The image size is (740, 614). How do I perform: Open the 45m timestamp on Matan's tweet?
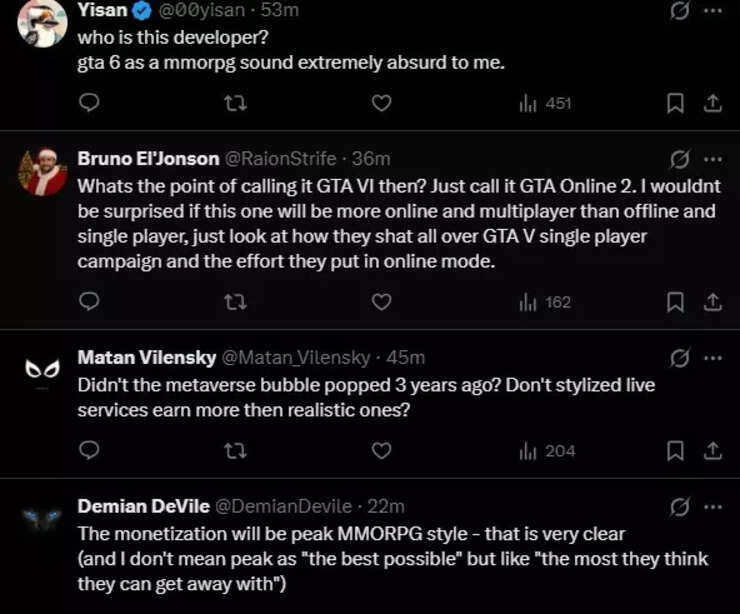[406, 358]
